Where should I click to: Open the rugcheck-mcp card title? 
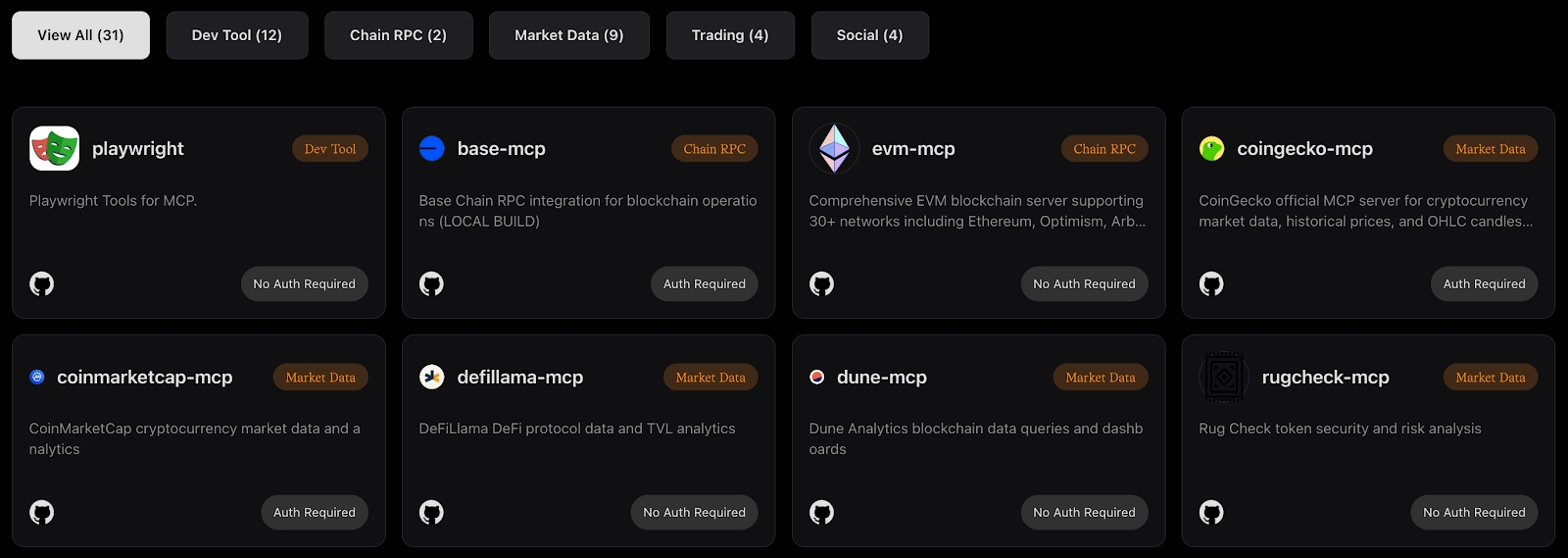click(1325, 378)
